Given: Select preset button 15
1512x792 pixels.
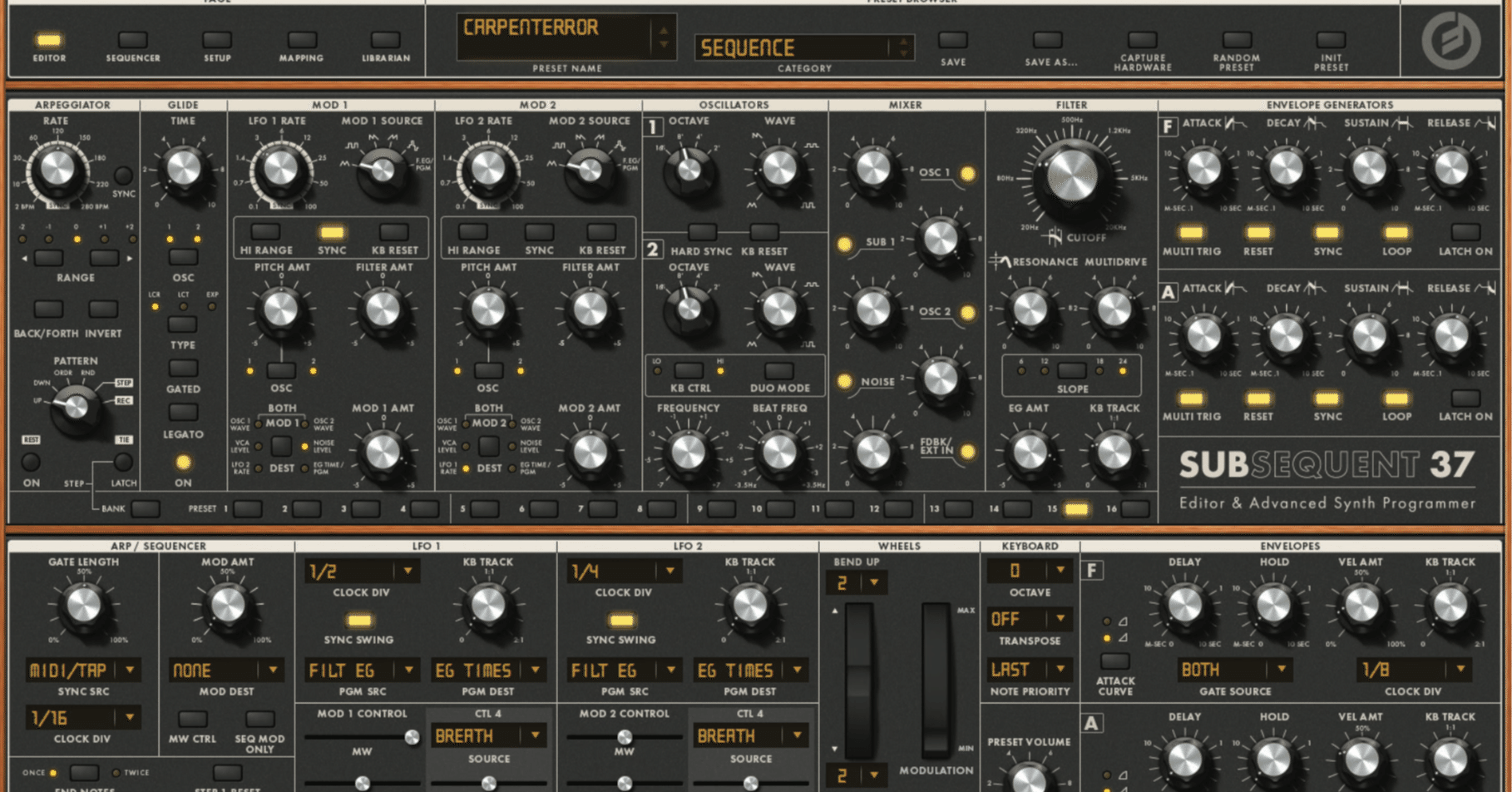Looking at the screenshot, I should point(1076,508).
